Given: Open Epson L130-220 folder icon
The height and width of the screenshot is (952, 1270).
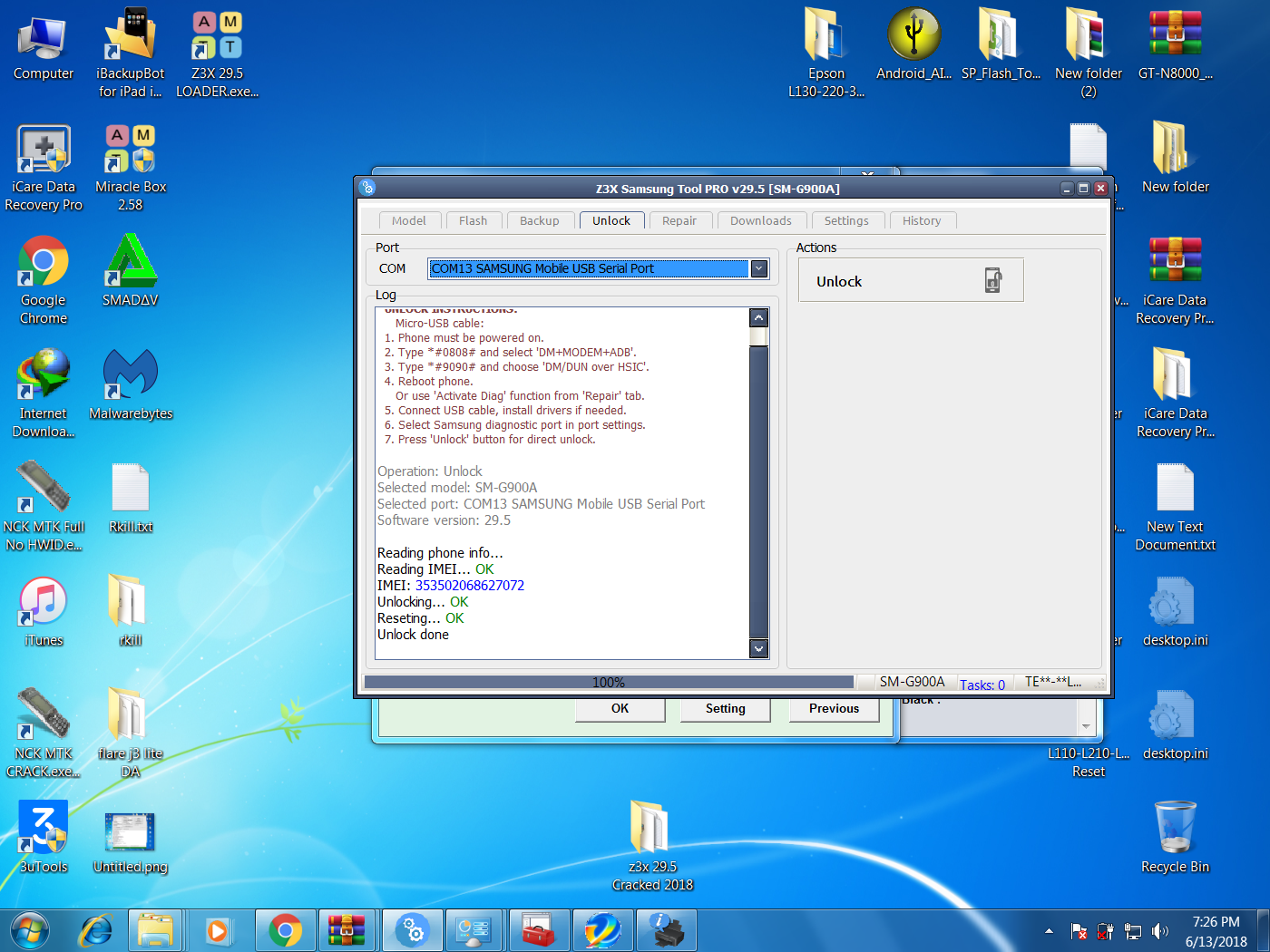Looking at the screenshot, I should pyautogui.click(x=826, y=54).
